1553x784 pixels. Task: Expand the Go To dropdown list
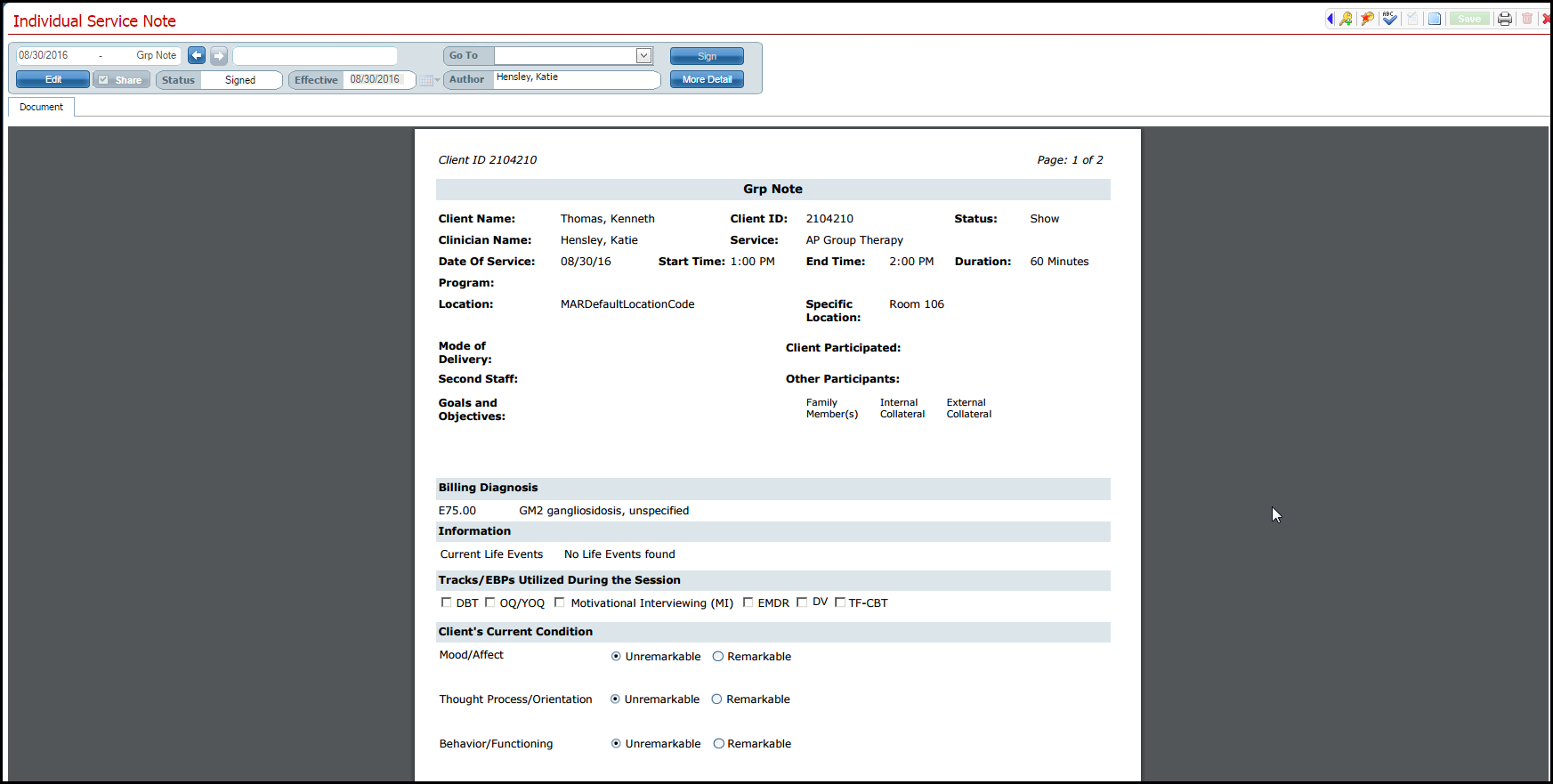(x=643, y=55)
